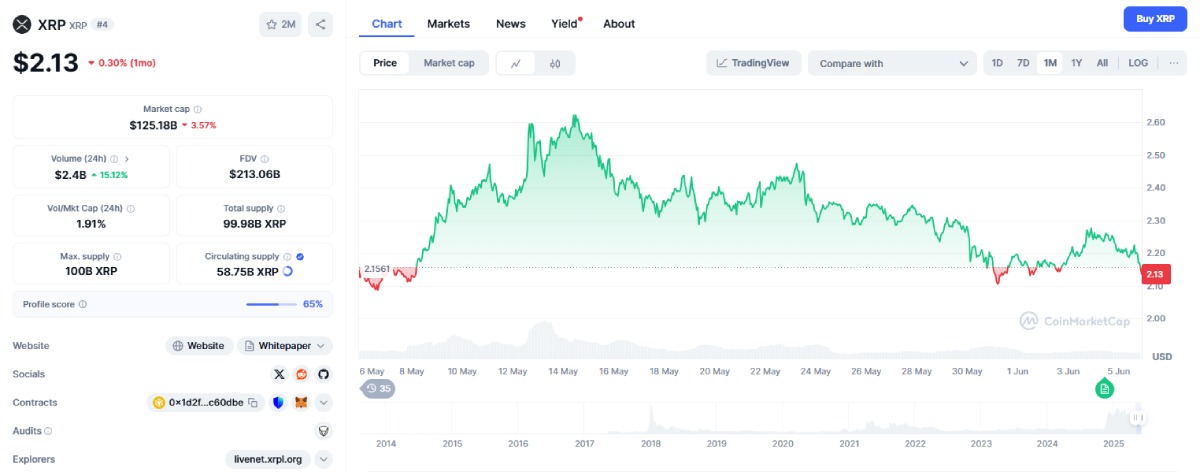Visit the official Website link

(199, 346)
